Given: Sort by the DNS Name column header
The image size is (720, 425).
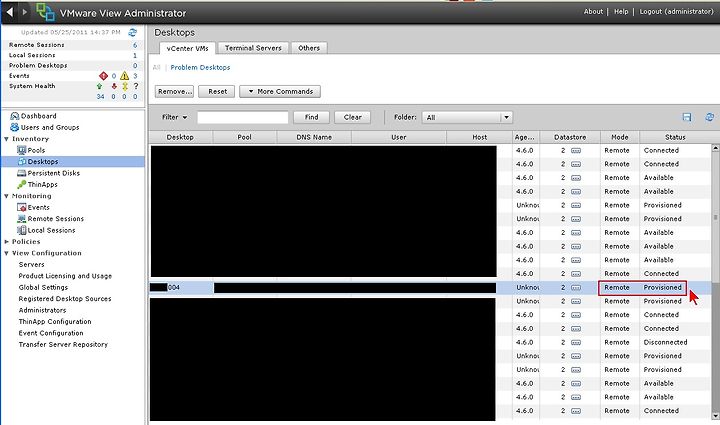Looking at the screenshot, I should click(x=314, y=137).
